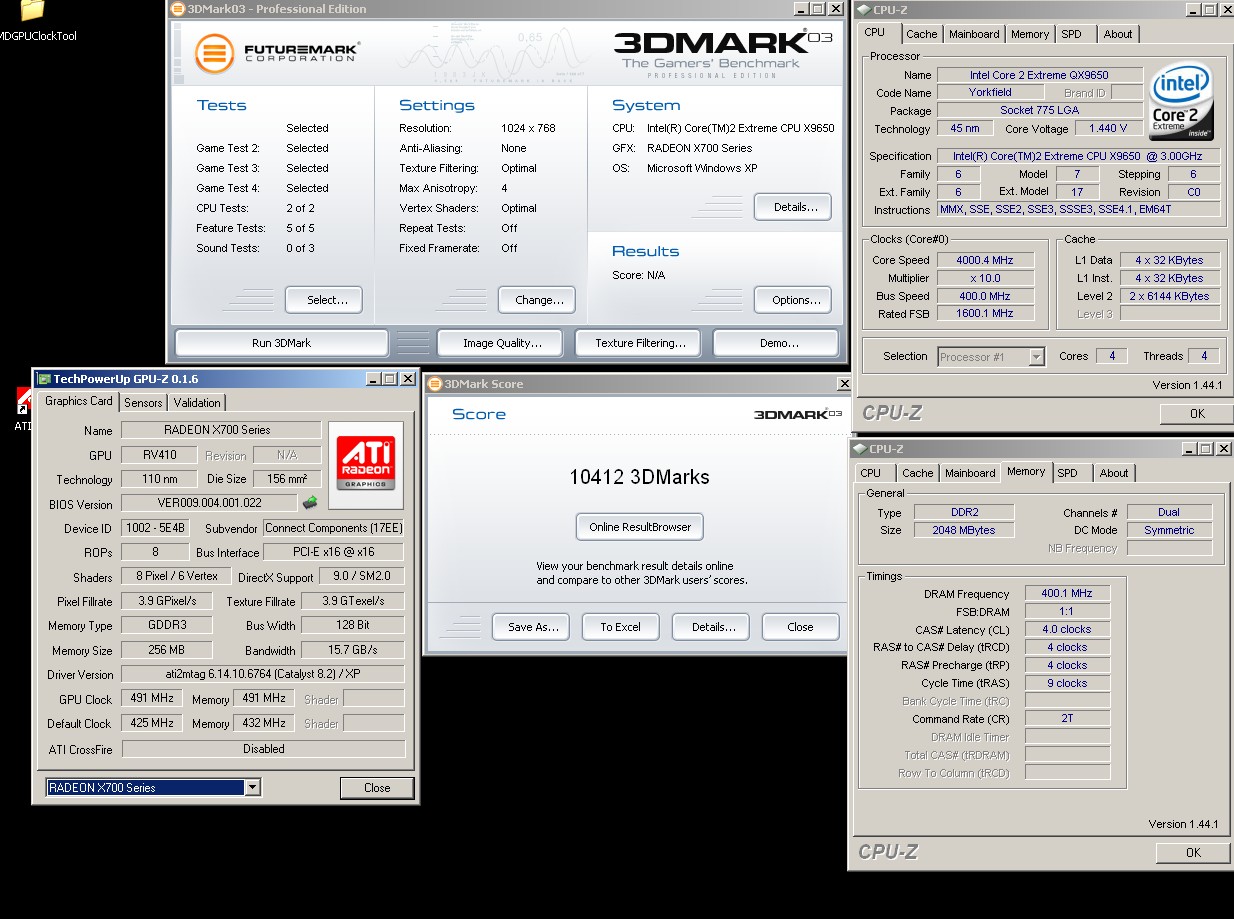The width and height of the screenshot is (1234, 919).
Task: Click Close in the 3DMark Score window
Action: [x=800, y=627]
